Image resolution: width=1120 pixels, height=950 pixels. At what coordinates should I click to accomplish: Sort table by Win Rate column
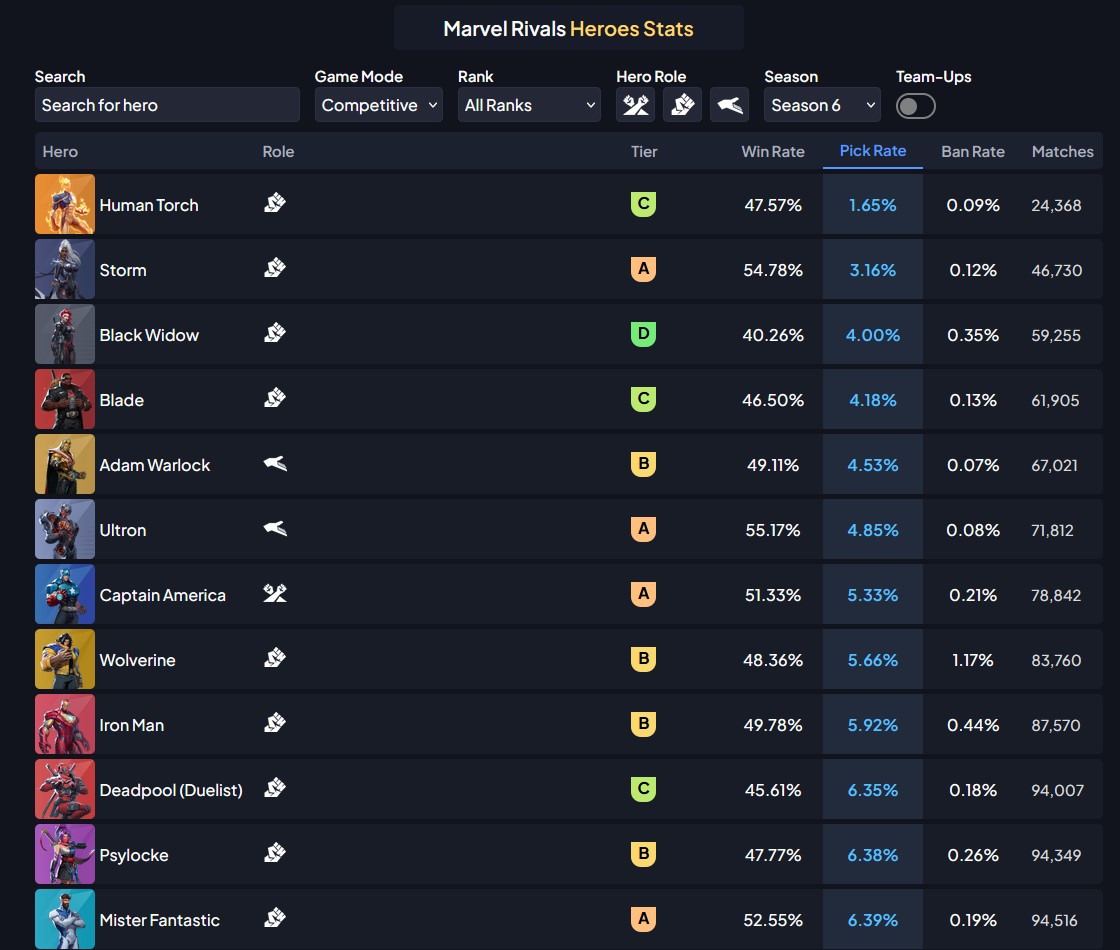[x=773, y=151]
